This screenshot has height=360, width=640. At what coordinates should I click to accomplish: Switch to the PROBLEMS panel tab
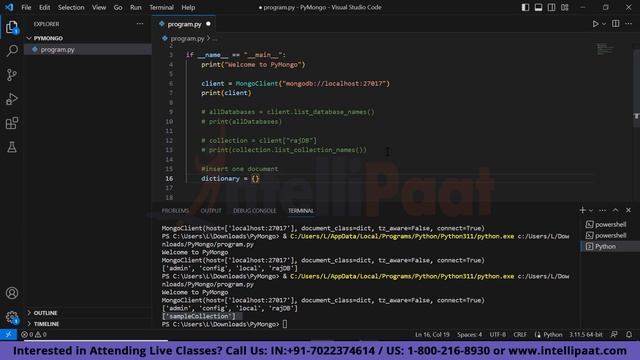pyautogui.click(x=175, y=211)
